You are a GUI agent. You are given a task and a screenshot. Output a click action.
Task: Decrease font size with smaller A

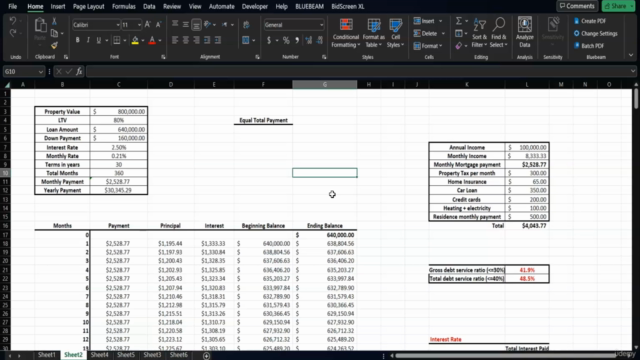(x=158, y=25)
